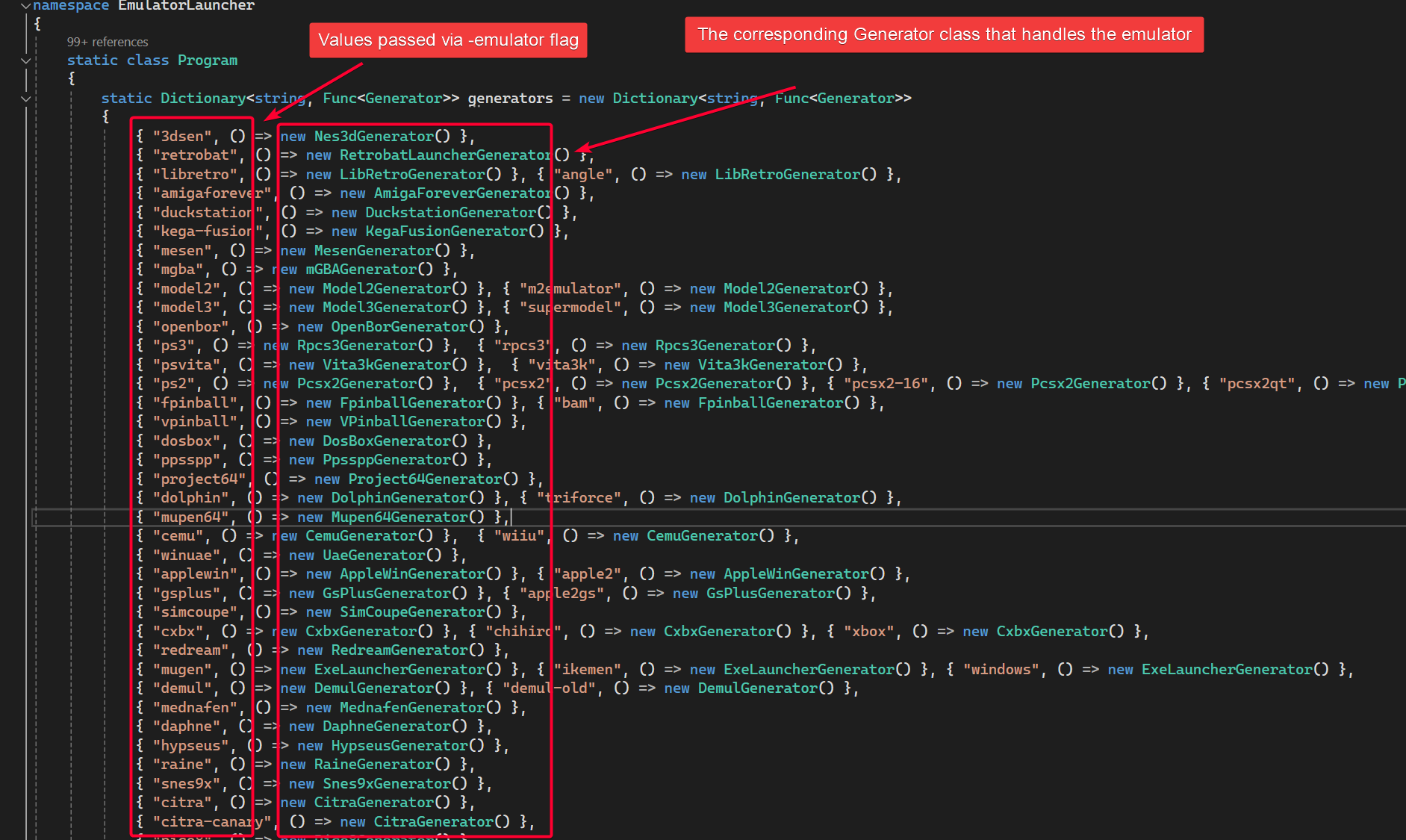Click the "wiiu" string key
The height and width of the screenshot is (840, 1406).
(x=520, y=536)
